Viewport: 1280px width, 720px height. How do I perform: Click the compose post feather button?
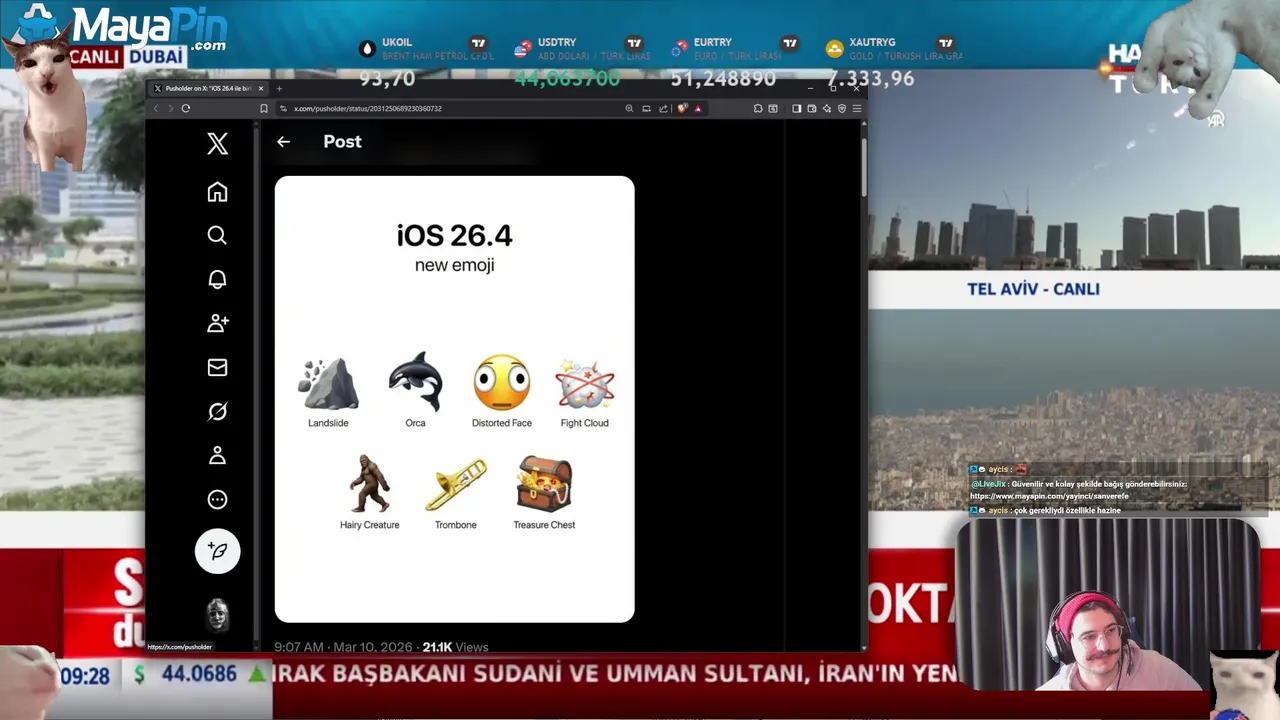click(217, 551)
